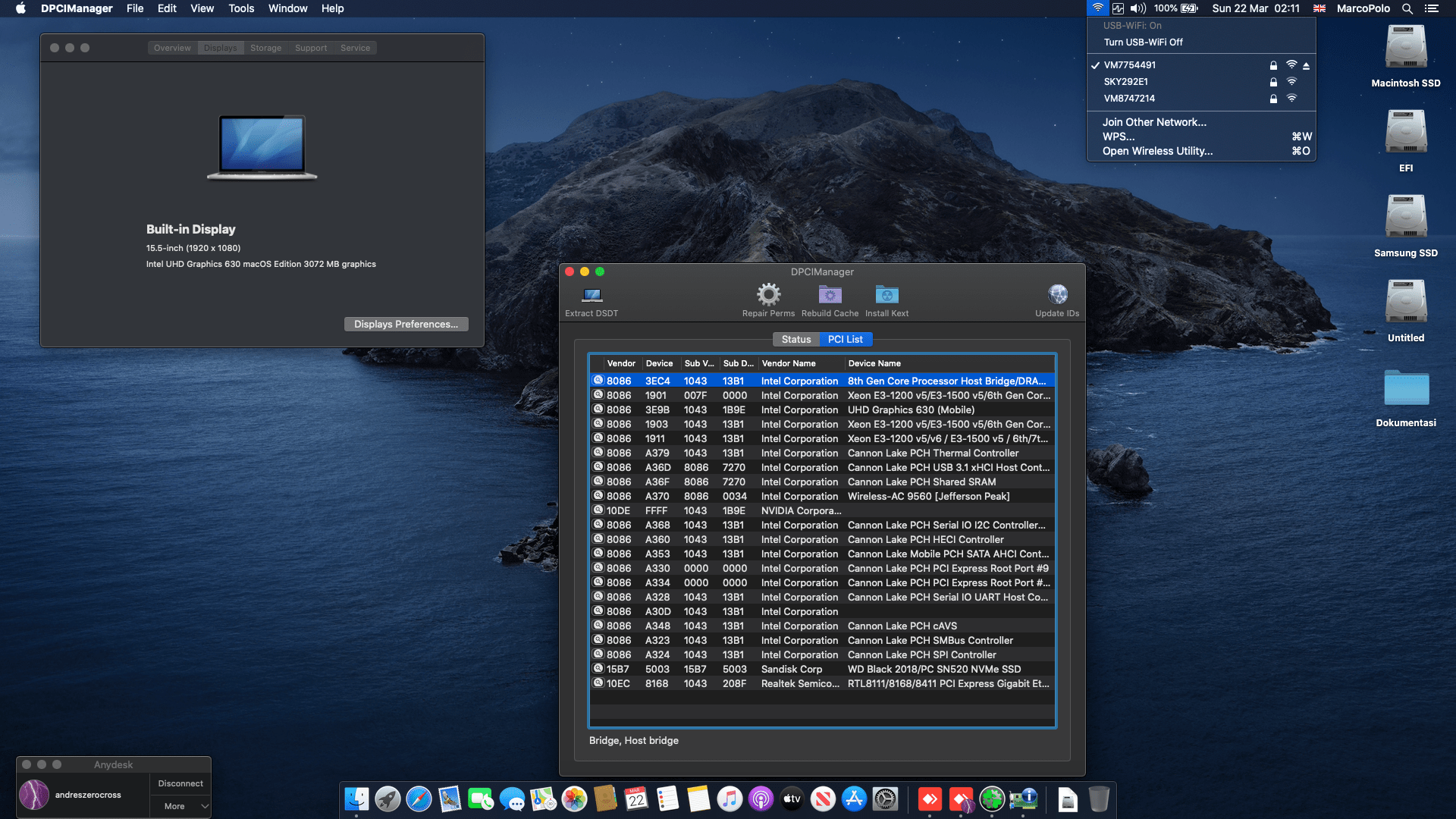Open Music app from the dock
This screenshot has height=819, width=1456.
pos(730,799)
